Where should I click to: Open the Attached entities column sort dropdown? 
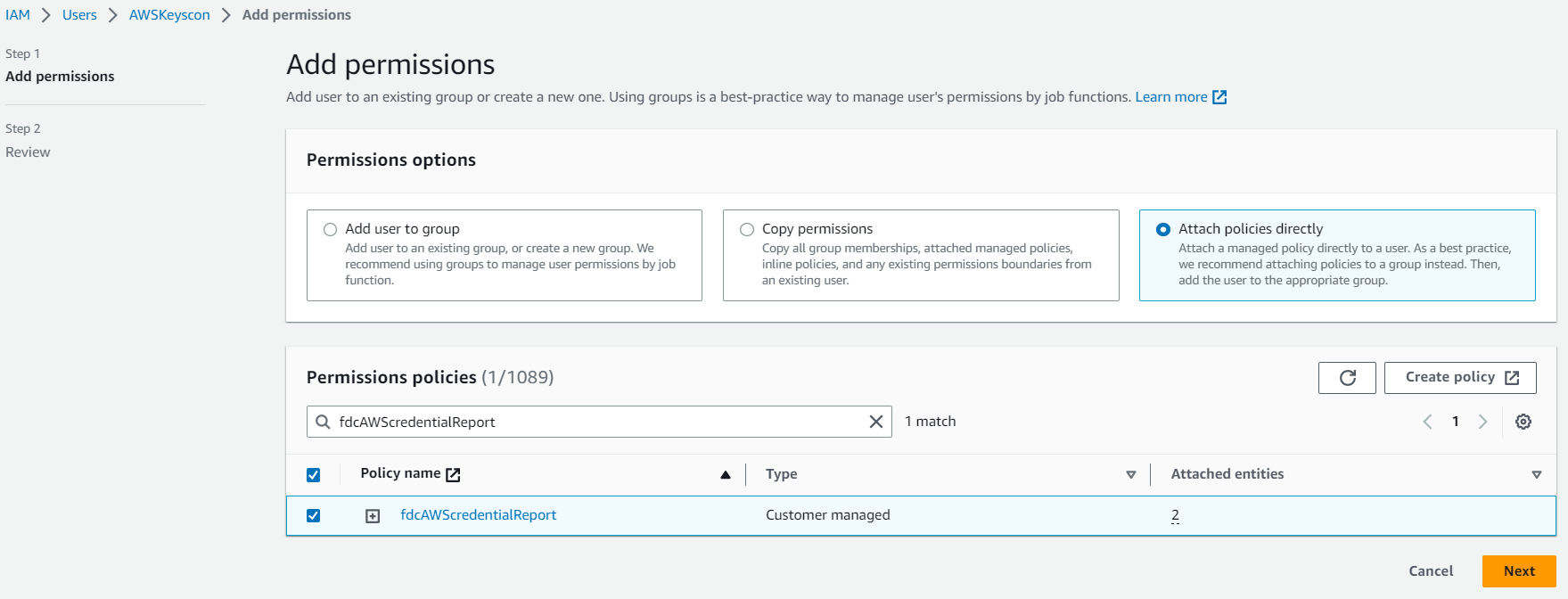[1536, 475]
